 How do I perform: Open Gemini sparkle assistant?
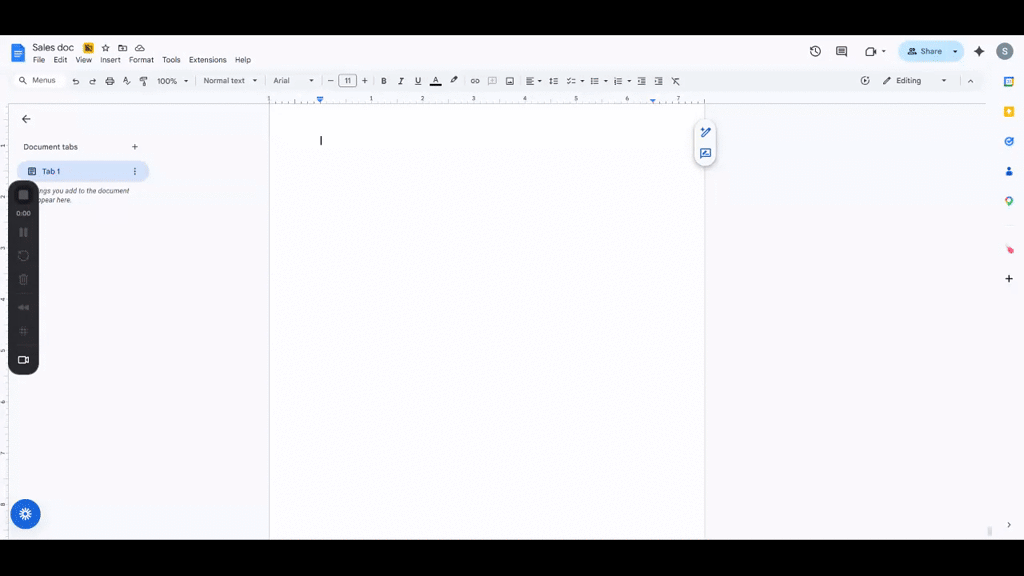(979, 51)
